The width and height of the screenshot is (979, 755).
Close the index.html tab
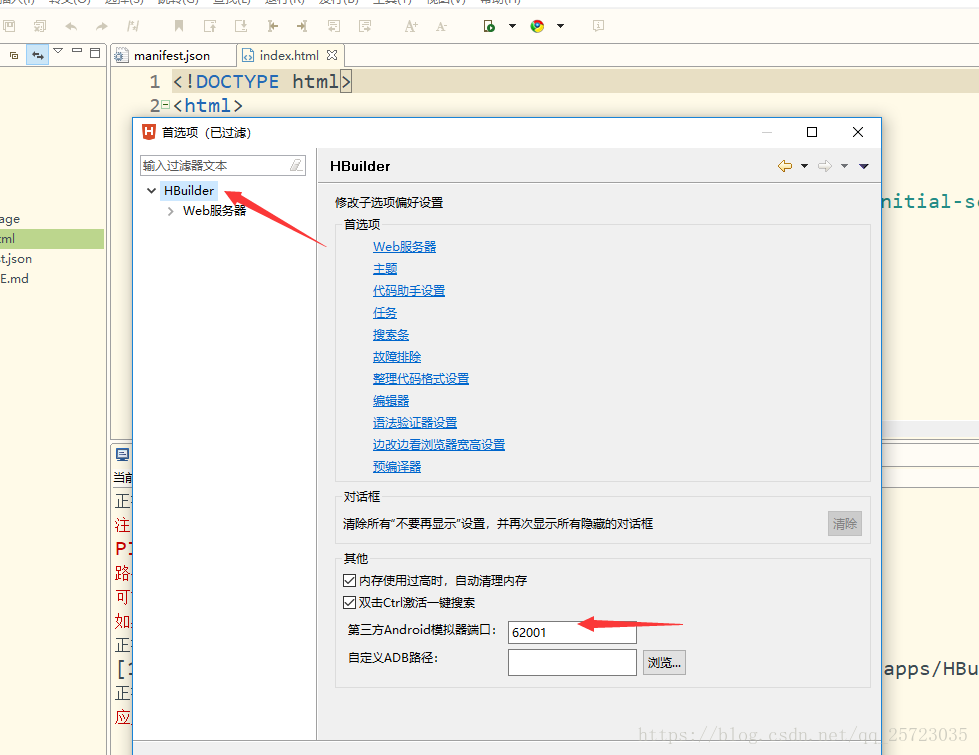[332, 55]
